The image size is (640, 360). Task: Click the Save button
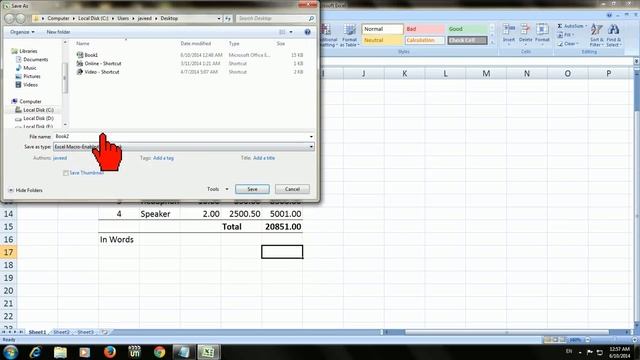pos(252,189)
